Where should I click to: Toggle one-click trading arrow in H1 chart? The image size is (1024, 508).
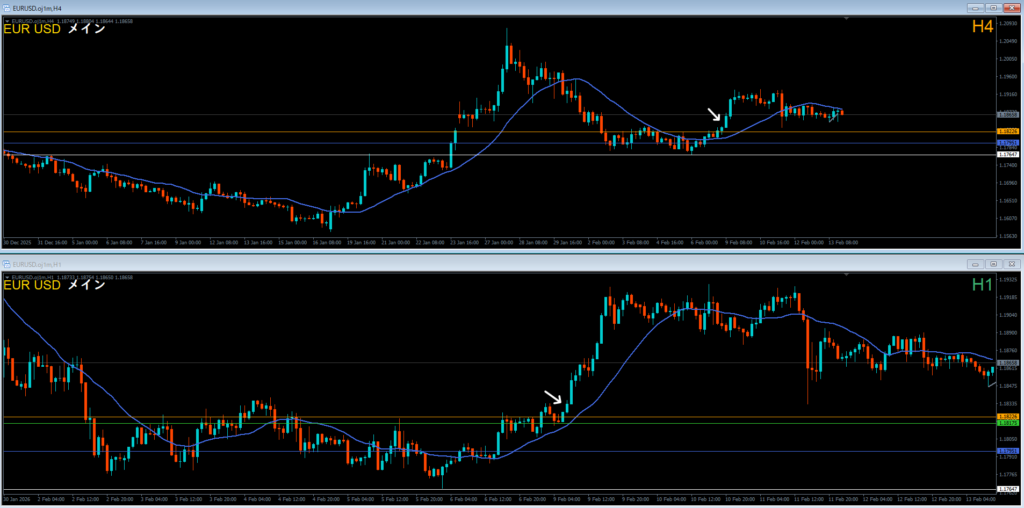pyautogui.click(x=7, y=278)
